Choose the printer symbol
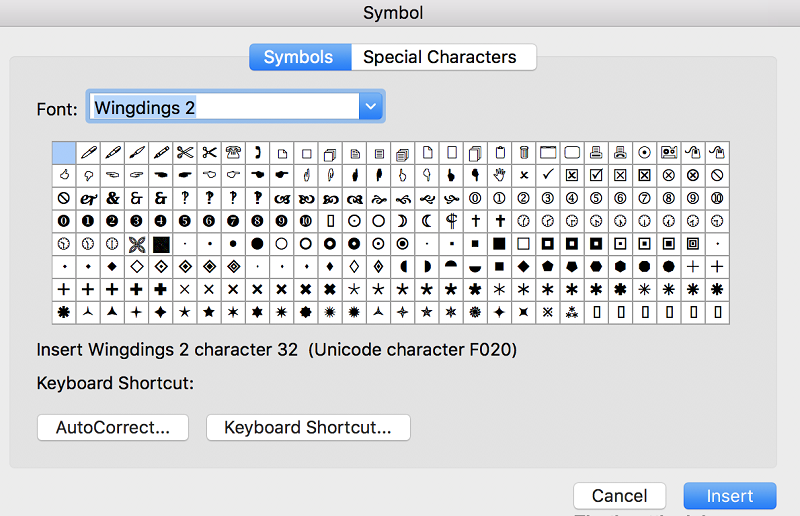 coord(596,153)
